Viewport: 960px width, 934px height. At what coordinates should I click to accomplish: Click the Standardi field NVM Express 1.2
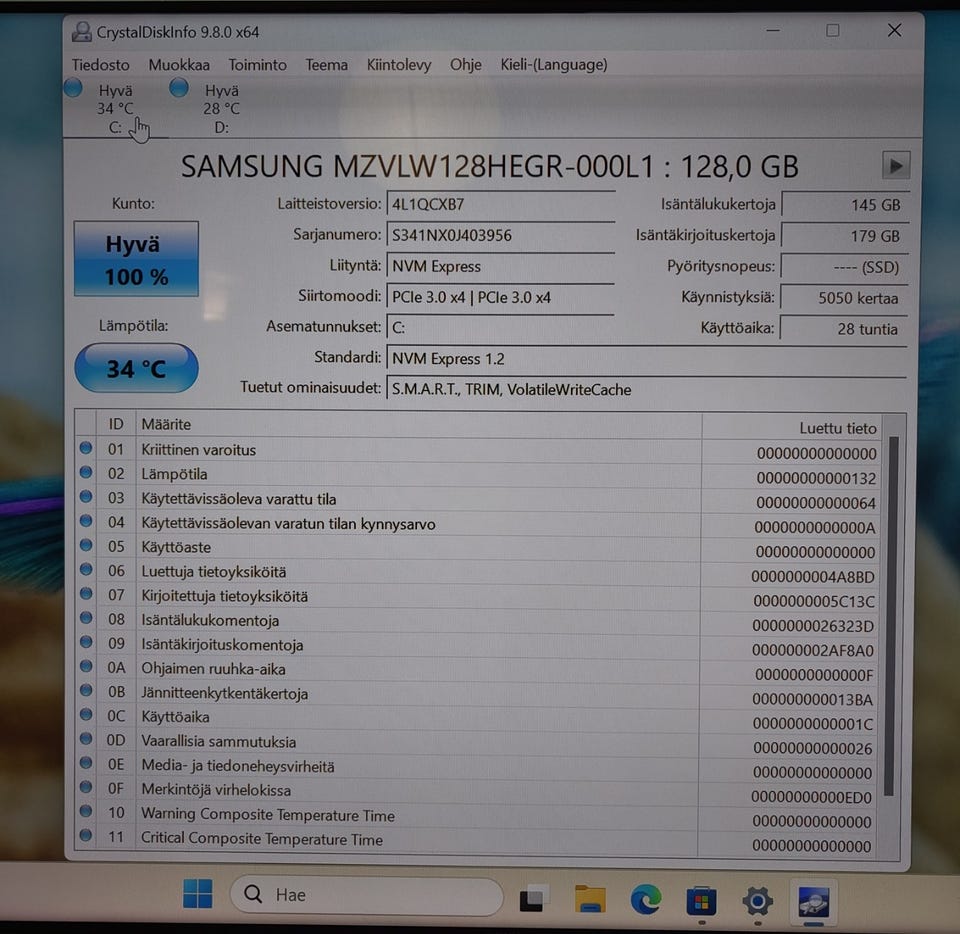coord(646,358)
